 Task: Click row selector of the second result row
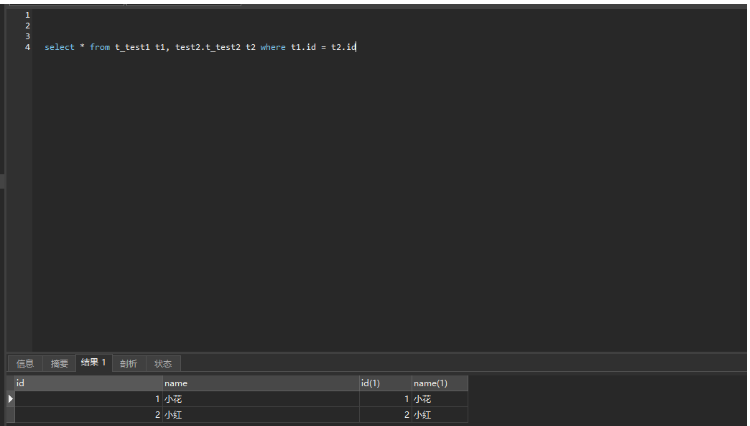tap(11, 415)
